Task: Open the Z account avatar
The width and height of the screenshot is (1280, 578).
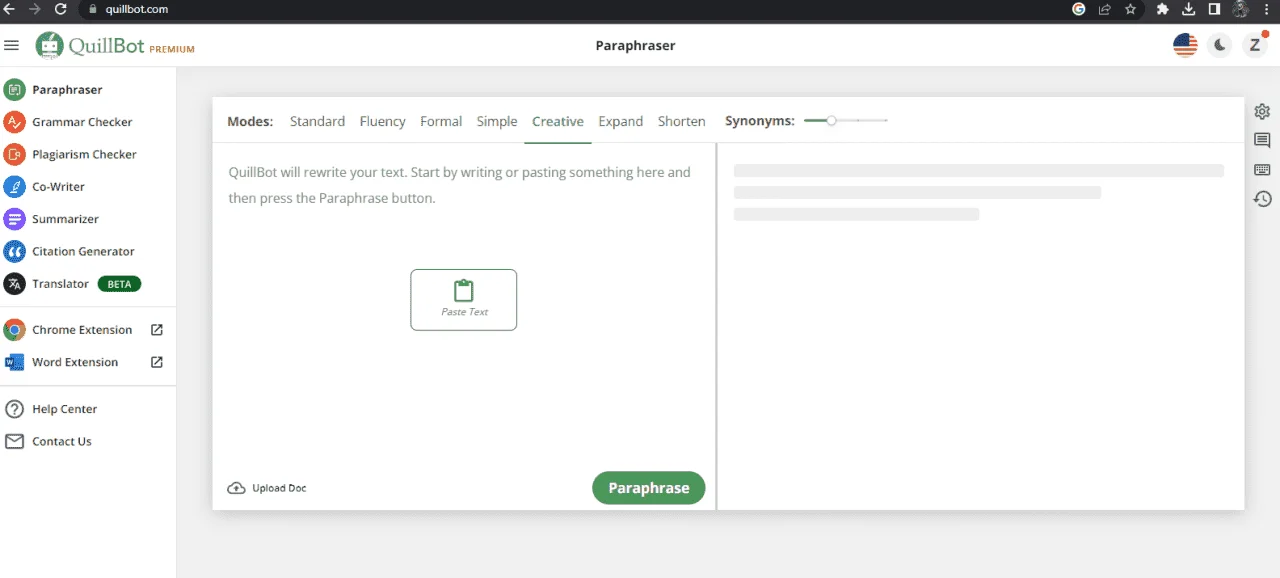Action: tap(1254, 45)
